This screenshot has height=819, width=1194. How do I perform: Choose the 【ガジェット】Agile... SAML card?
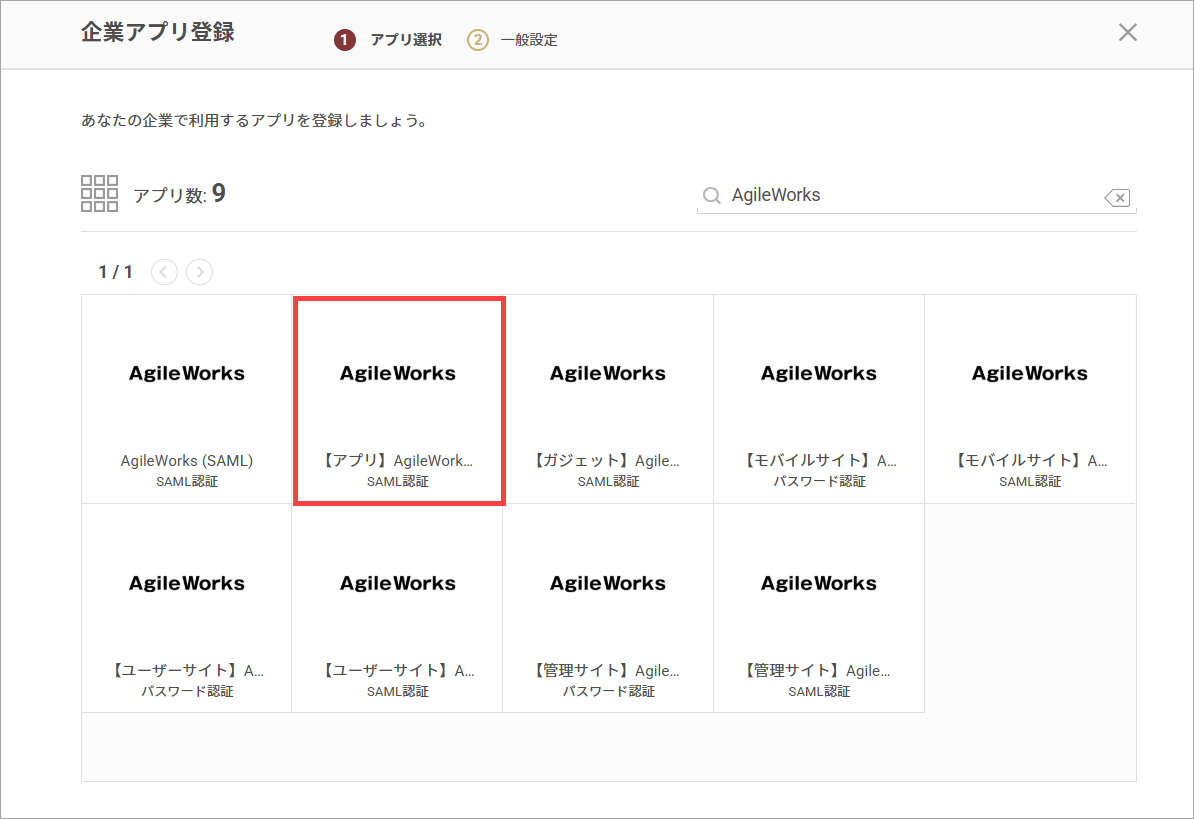click(x=608, y=400)
